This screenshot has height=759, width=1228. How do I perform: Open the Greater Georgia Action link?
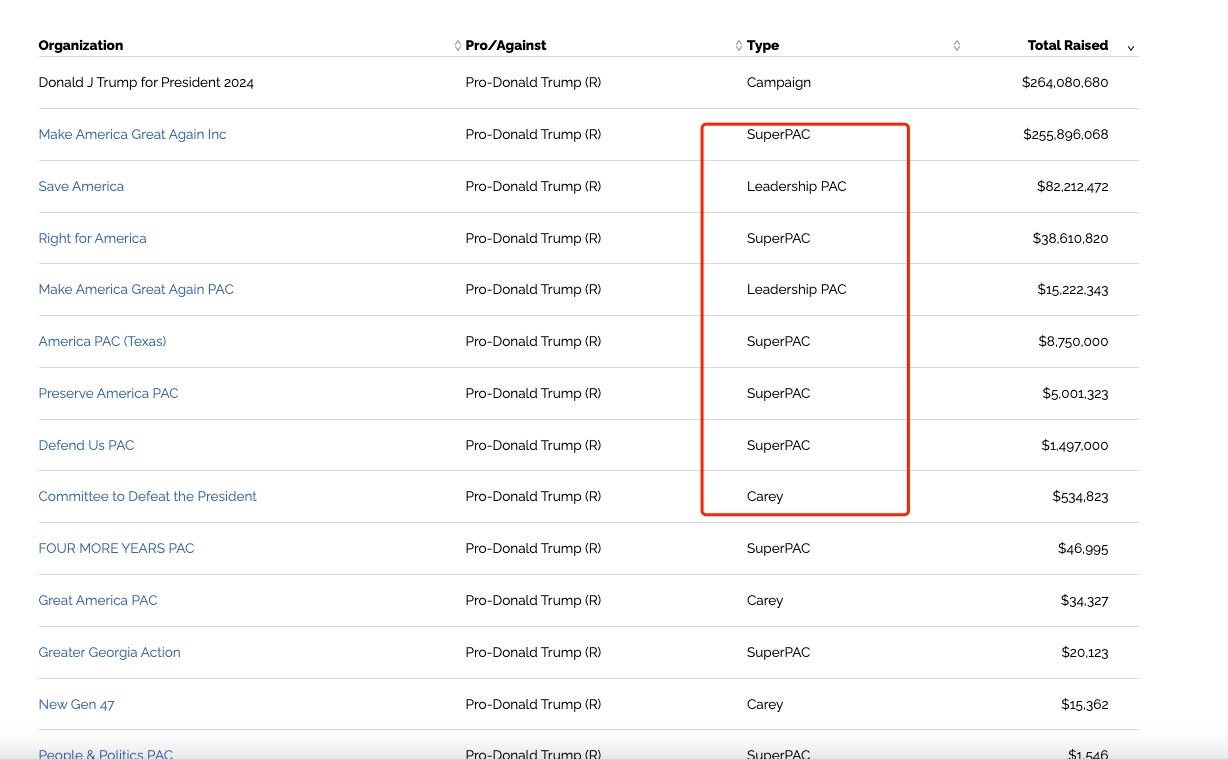109,653
